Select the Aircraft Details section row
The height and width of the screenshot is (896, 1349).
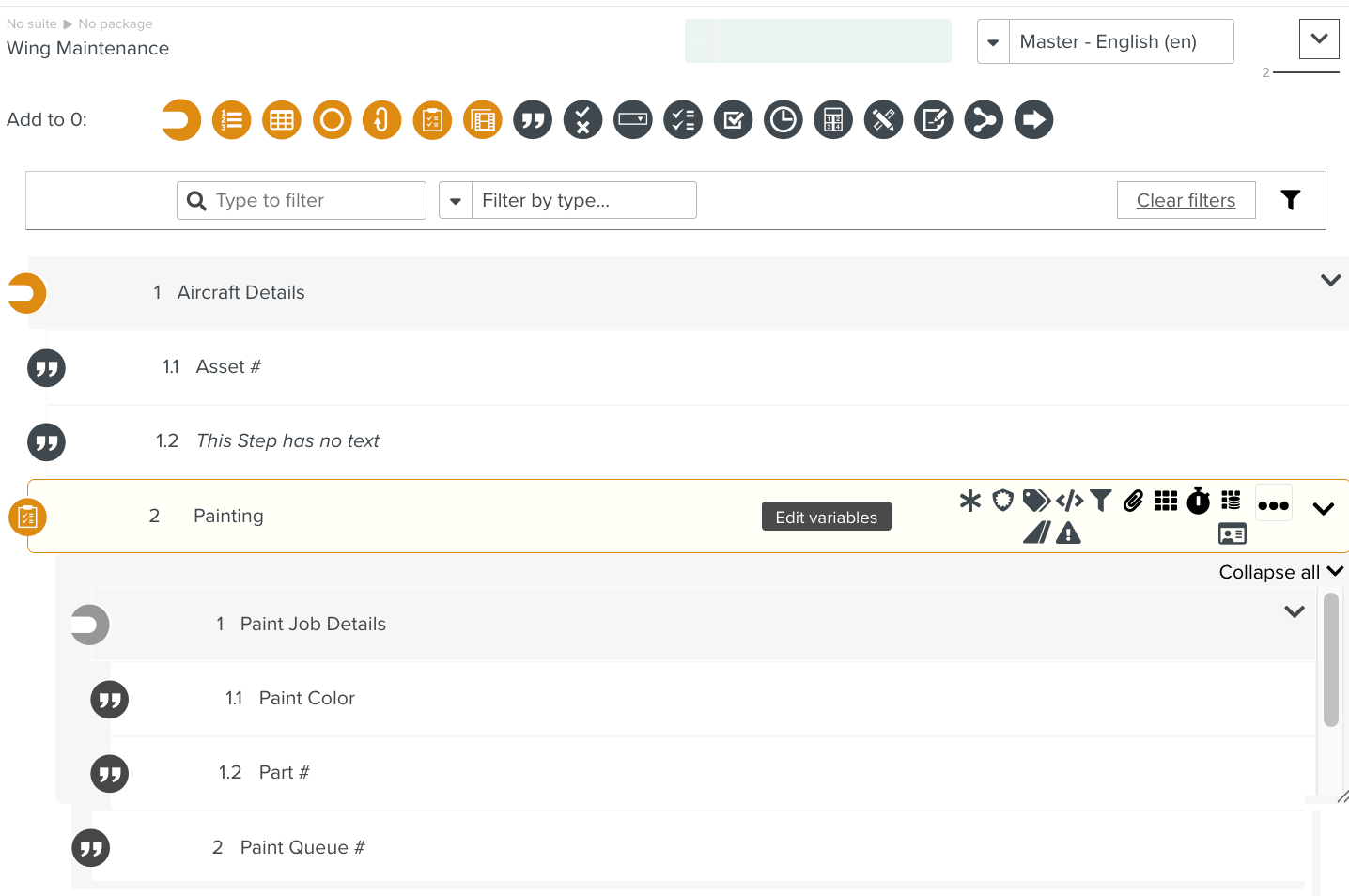click(x=689, y=292)
